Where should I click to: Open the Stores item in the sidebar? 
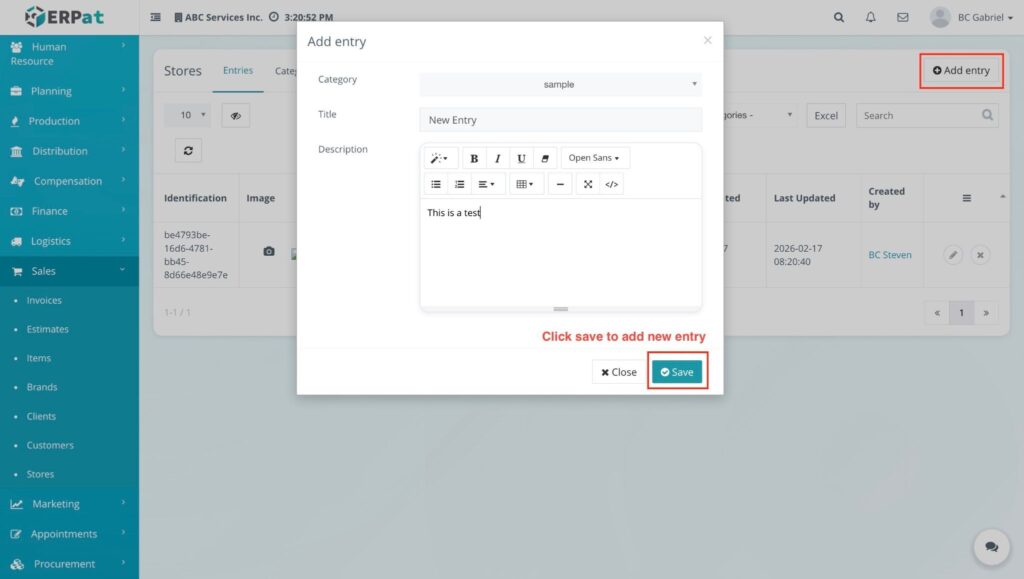[40, 474]
